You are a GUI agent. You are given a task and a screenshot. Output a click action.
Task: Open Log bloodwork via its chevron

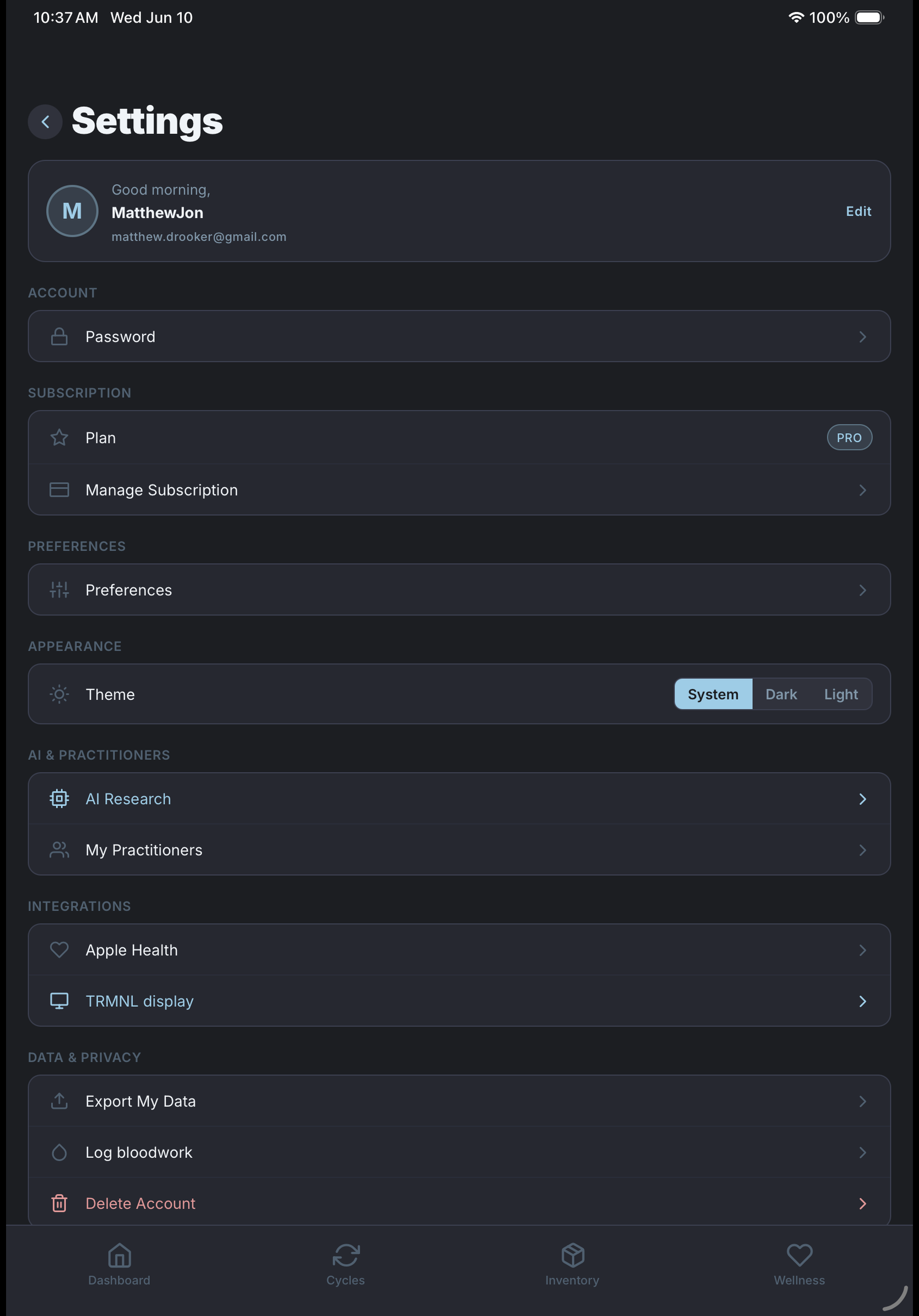tap(862, 1153)
